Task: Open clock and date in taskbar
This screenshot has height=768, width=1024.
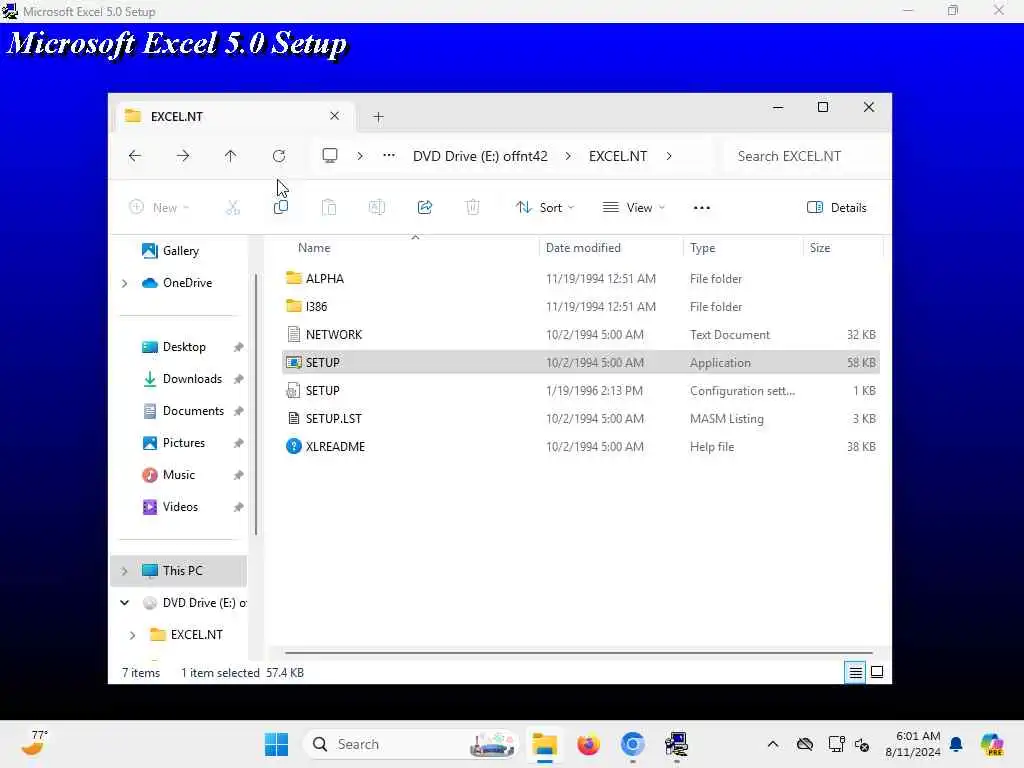Action: click(912, 744)
